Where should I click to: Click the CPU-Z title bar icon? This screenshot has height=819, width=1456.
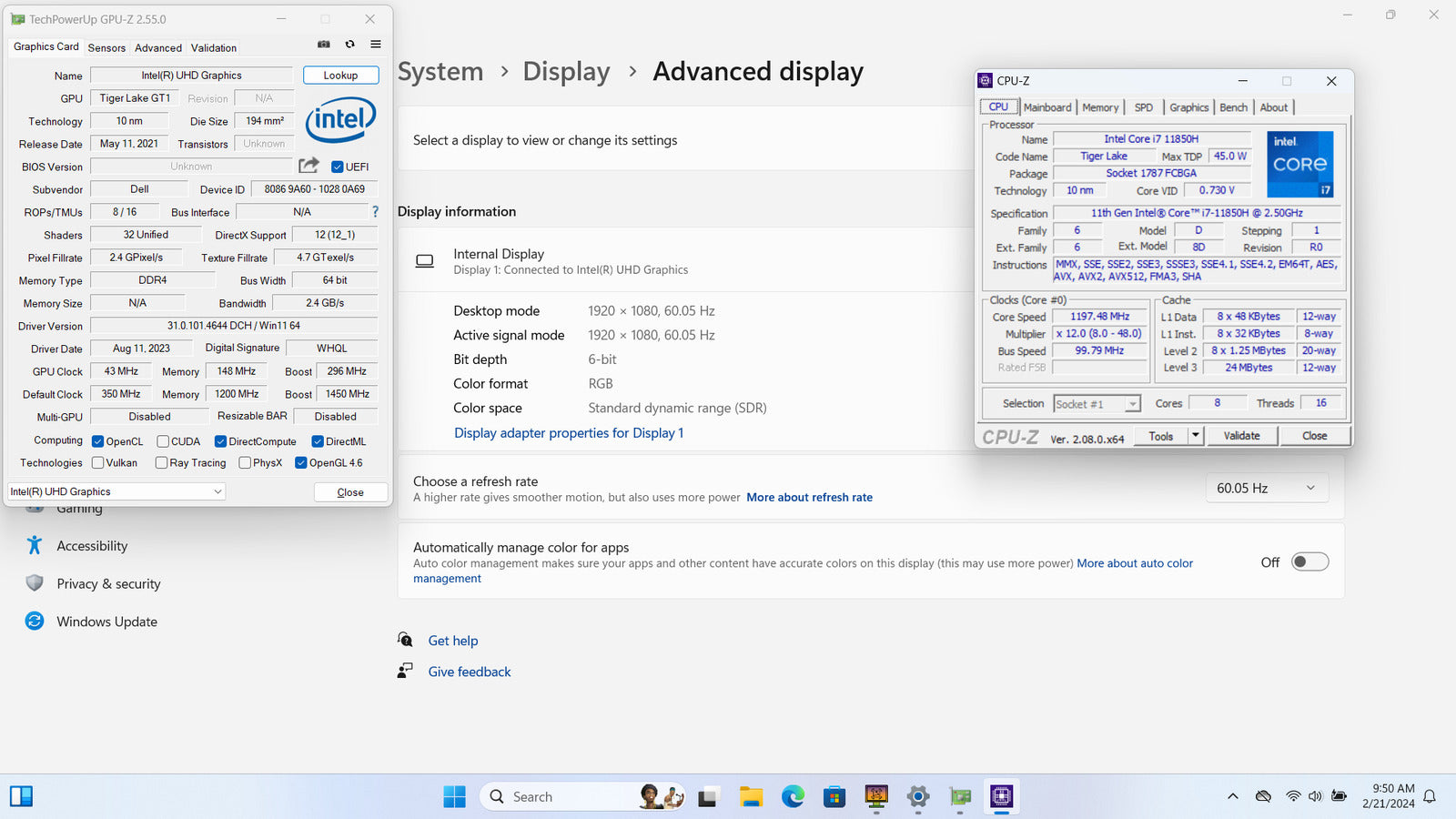click(985, 81)
